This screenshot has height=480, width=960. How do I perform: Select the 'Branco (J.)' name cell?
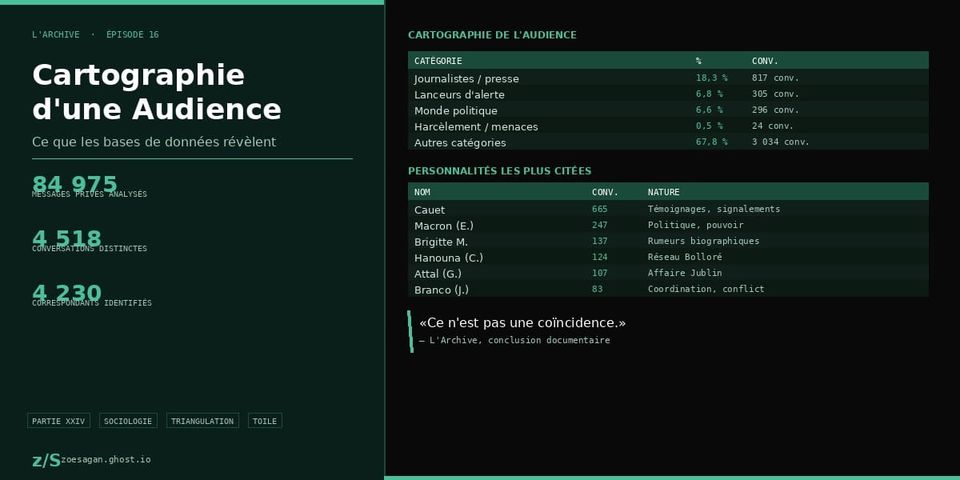(x=441, y=289)
